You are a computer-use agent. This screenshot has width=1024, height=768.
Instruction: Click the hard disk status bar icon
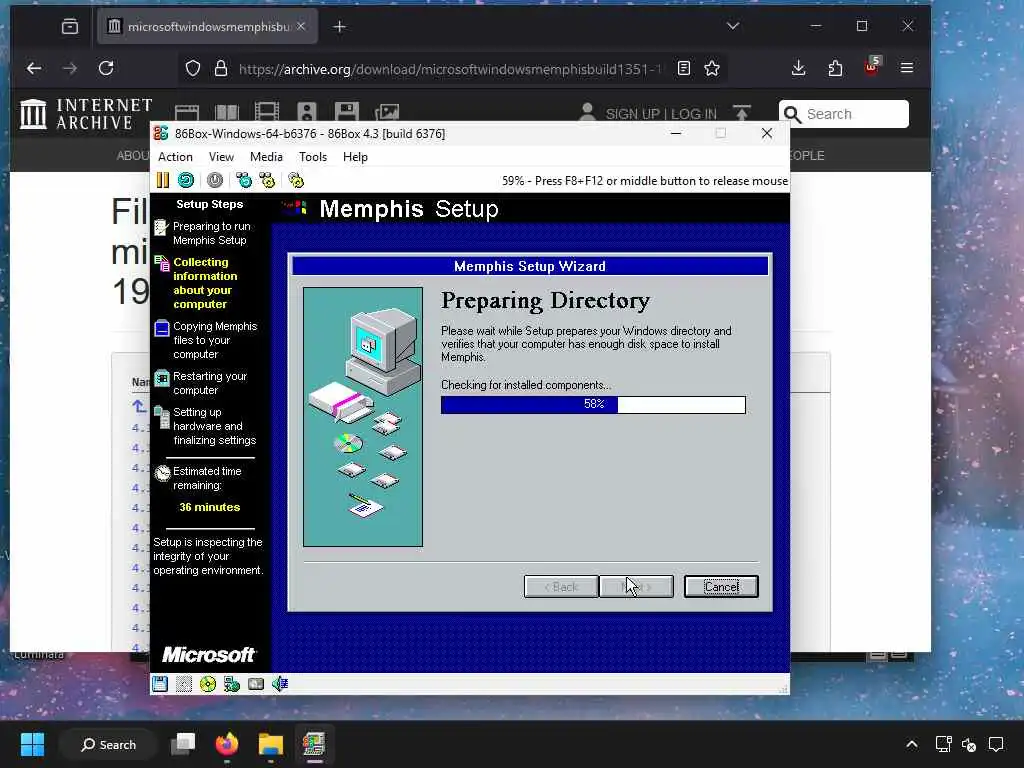point(256,684)
